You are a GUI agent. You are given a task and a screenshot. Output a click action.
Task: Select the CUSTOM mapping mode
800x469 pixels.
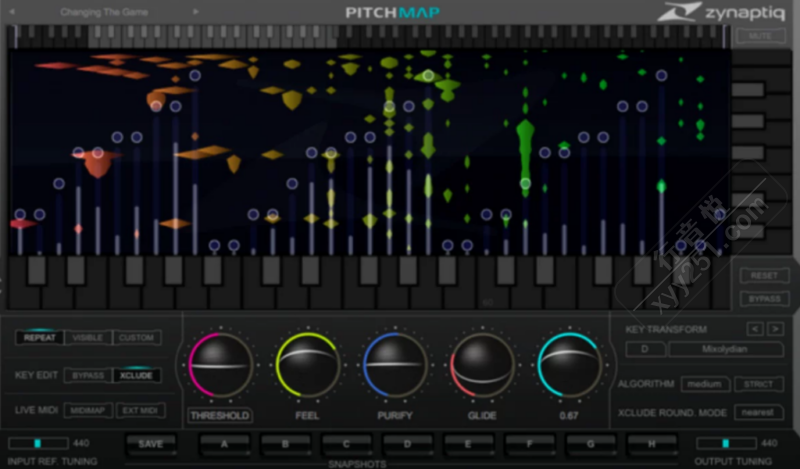click(x=136, y=337)
